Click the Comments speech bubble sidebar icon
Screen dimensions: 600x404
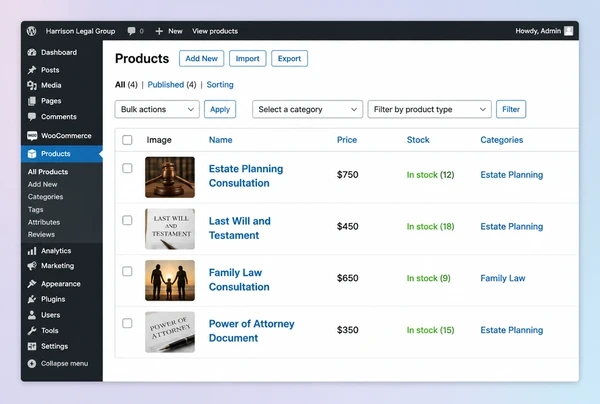[32, 117]
